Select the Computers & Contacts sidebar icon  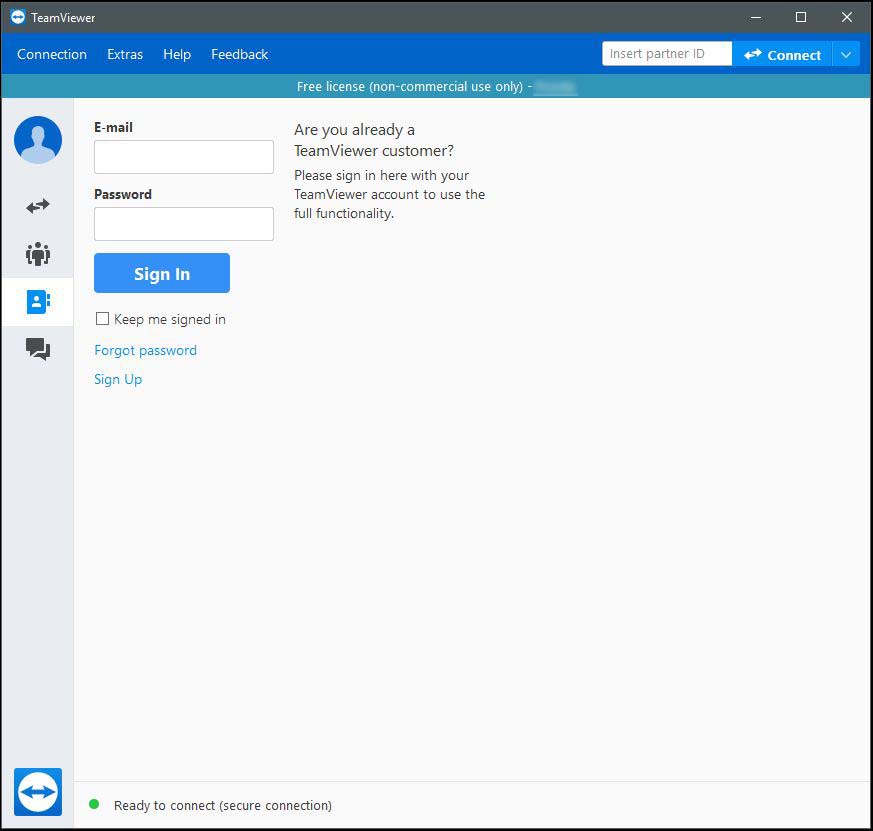[38, 302]
